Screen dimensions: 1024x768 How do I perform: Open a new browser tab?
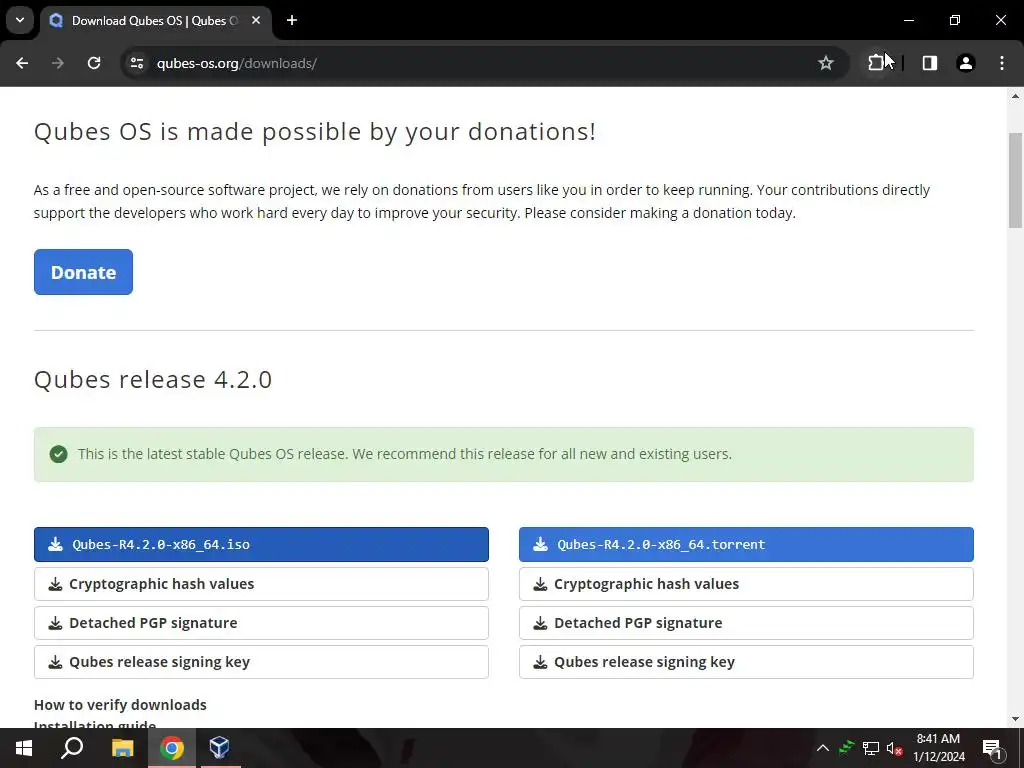point(292,20)
